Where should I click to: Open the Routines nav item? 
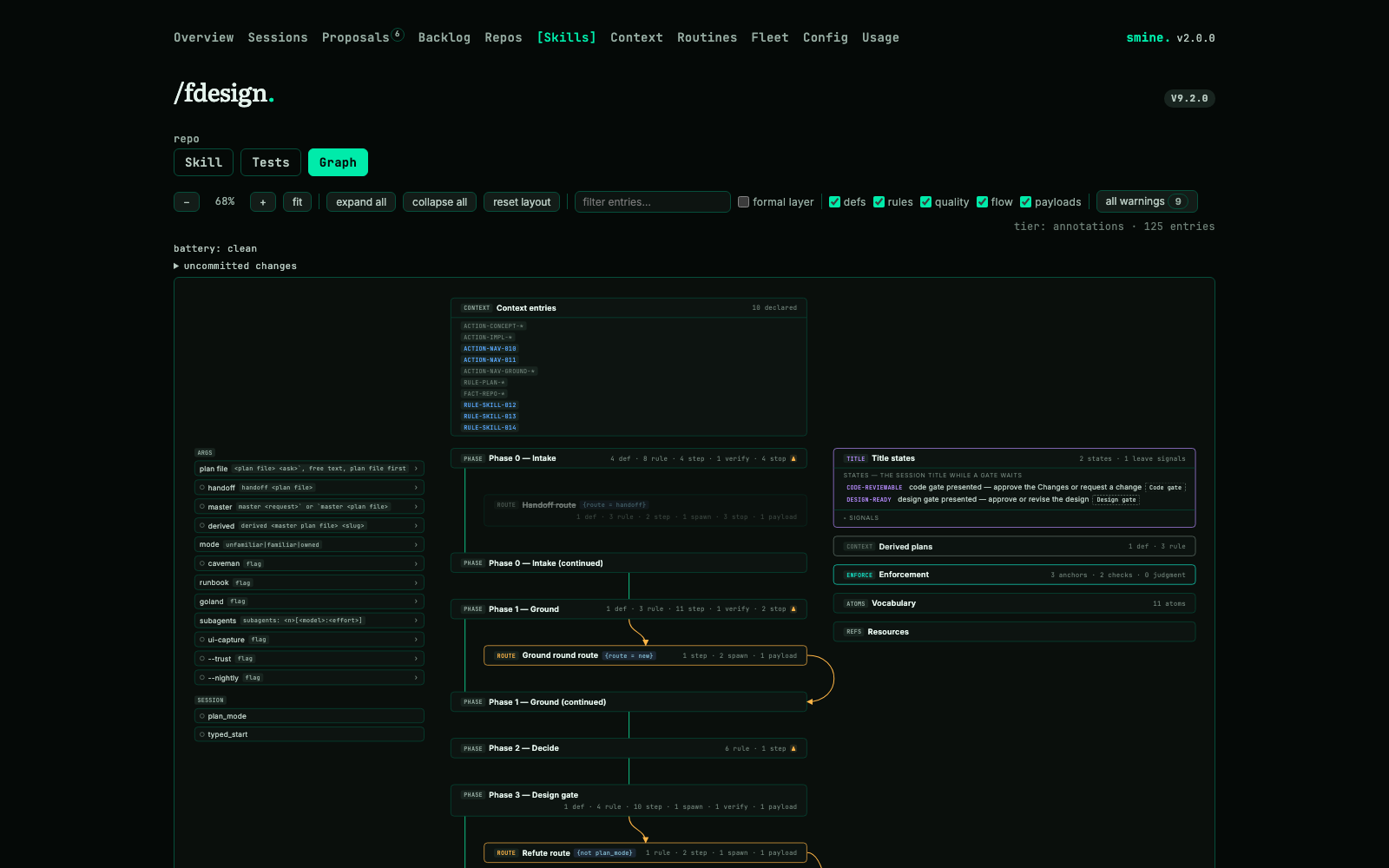(x=707, y=37)
